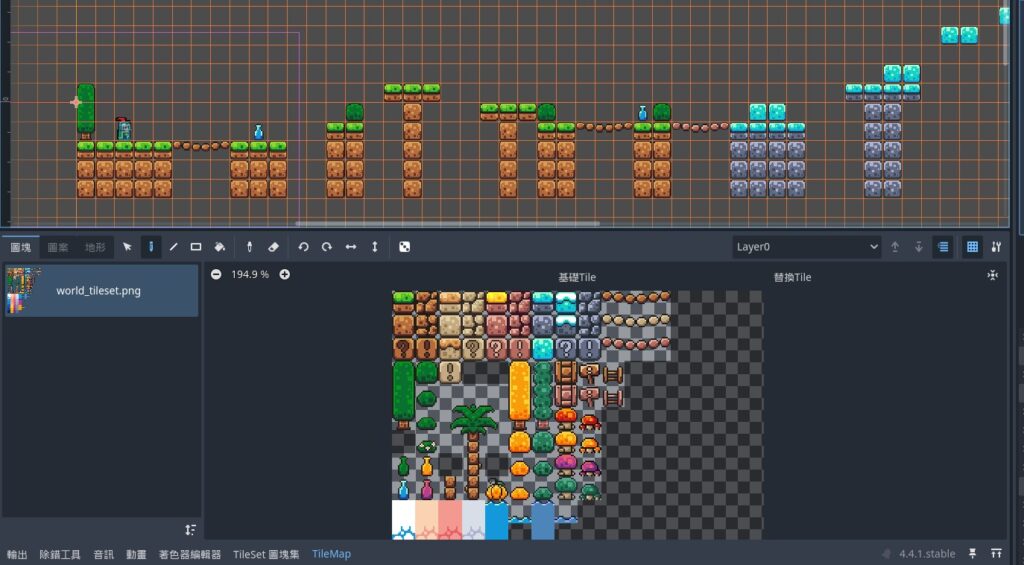Select the white snow color tile
Viewport: 1024px width, 565px height.
click(x=403, y=521)
